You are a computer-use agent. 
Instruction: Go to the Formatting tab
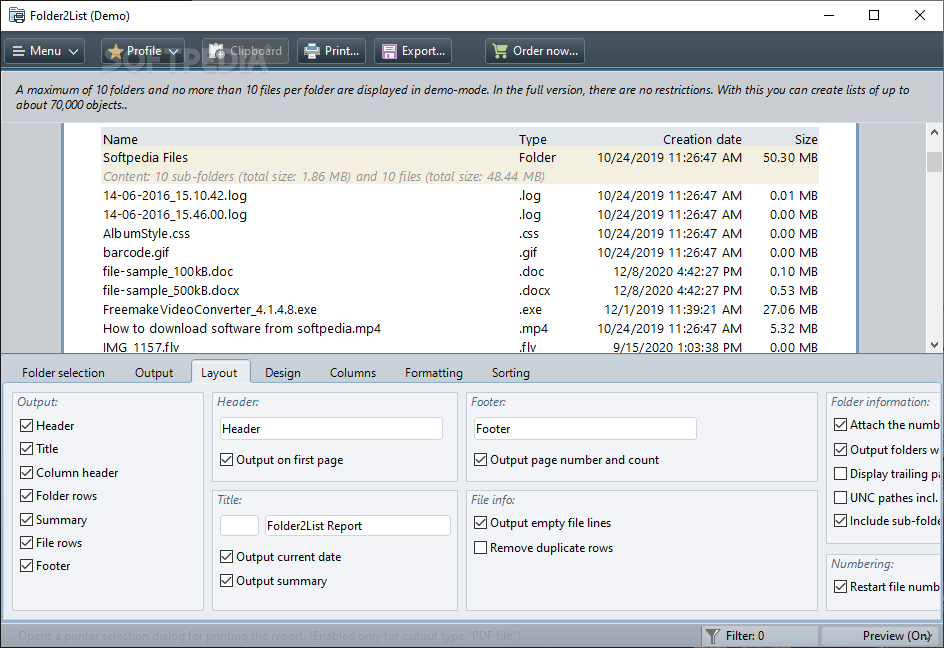434,373
